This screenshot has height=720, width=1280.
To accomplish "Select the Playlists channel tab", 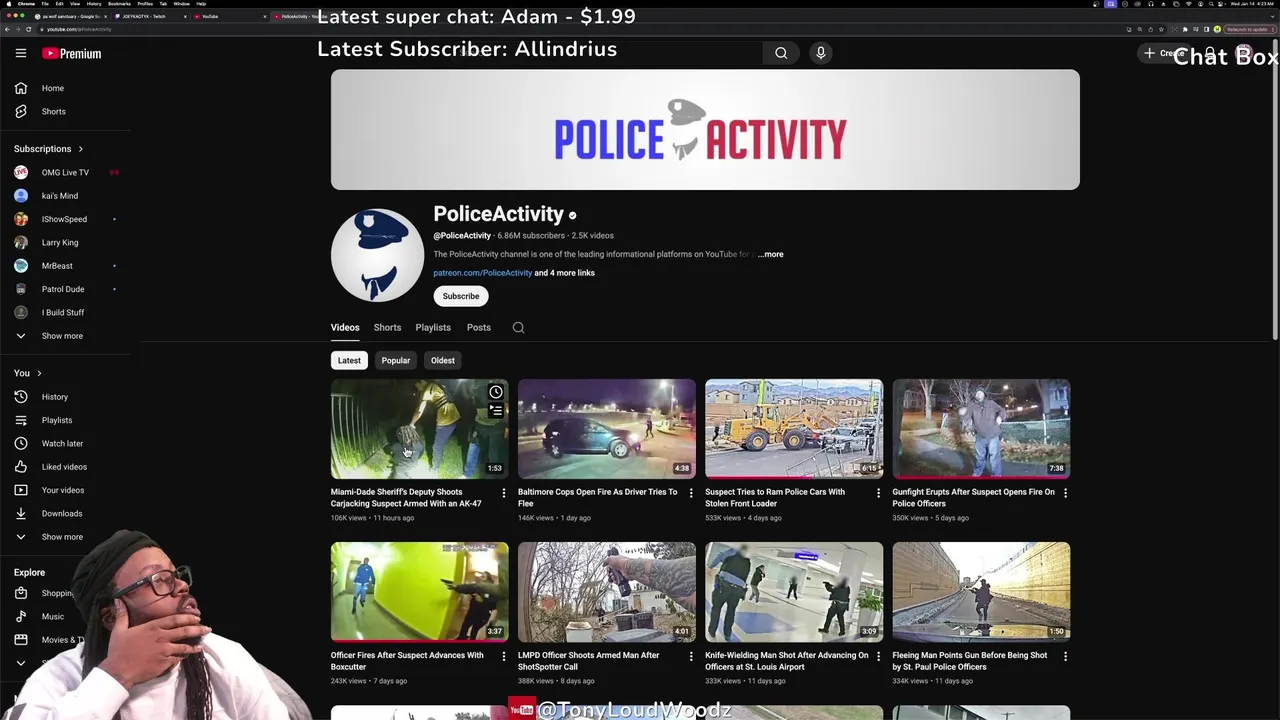I will tap(433, 327).
